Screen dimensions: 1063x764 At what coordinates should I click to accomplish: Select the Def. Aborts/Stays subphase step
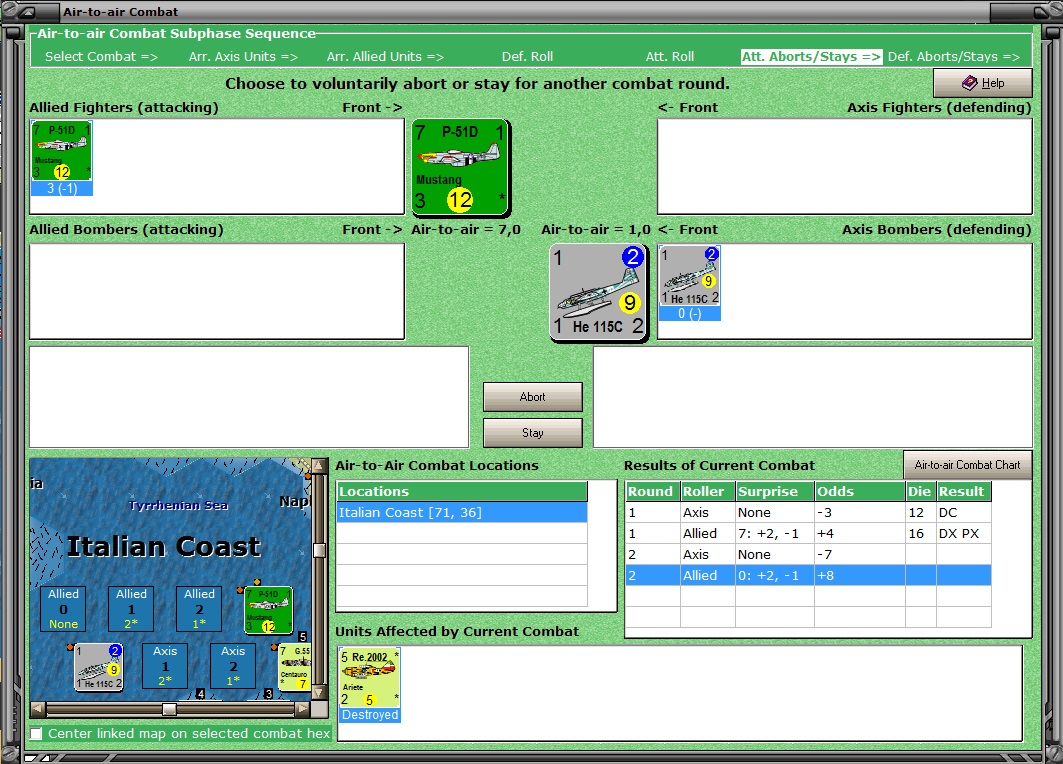click(954, 57)
